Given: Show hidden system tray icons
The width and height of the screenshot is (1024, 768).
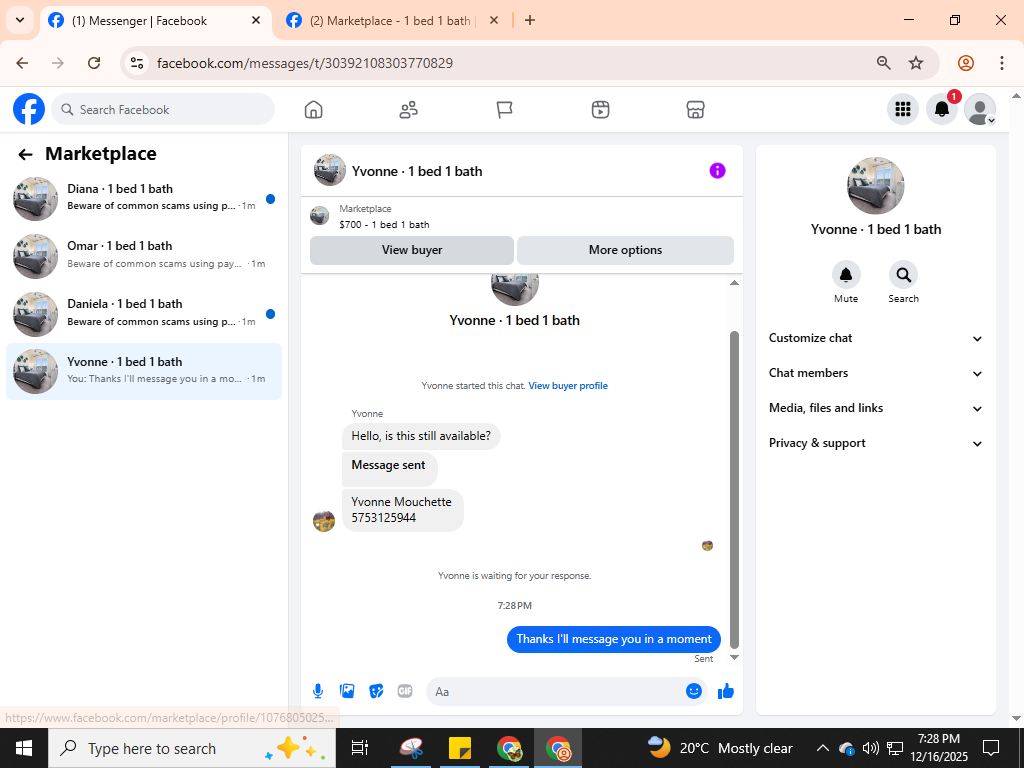Looking at the screenshot, I should pyautogui.click(x=823, y=748).
